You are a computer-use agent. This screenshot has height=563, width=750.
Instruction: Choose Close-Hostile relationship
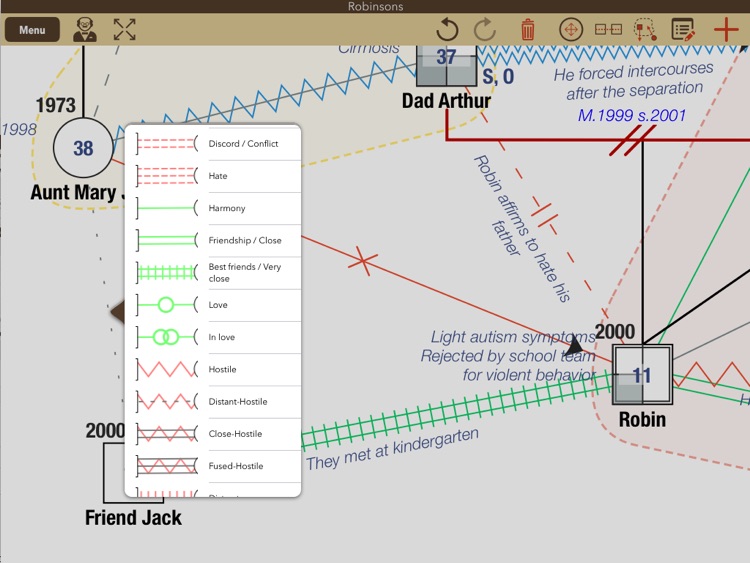[x=213, y=434]
